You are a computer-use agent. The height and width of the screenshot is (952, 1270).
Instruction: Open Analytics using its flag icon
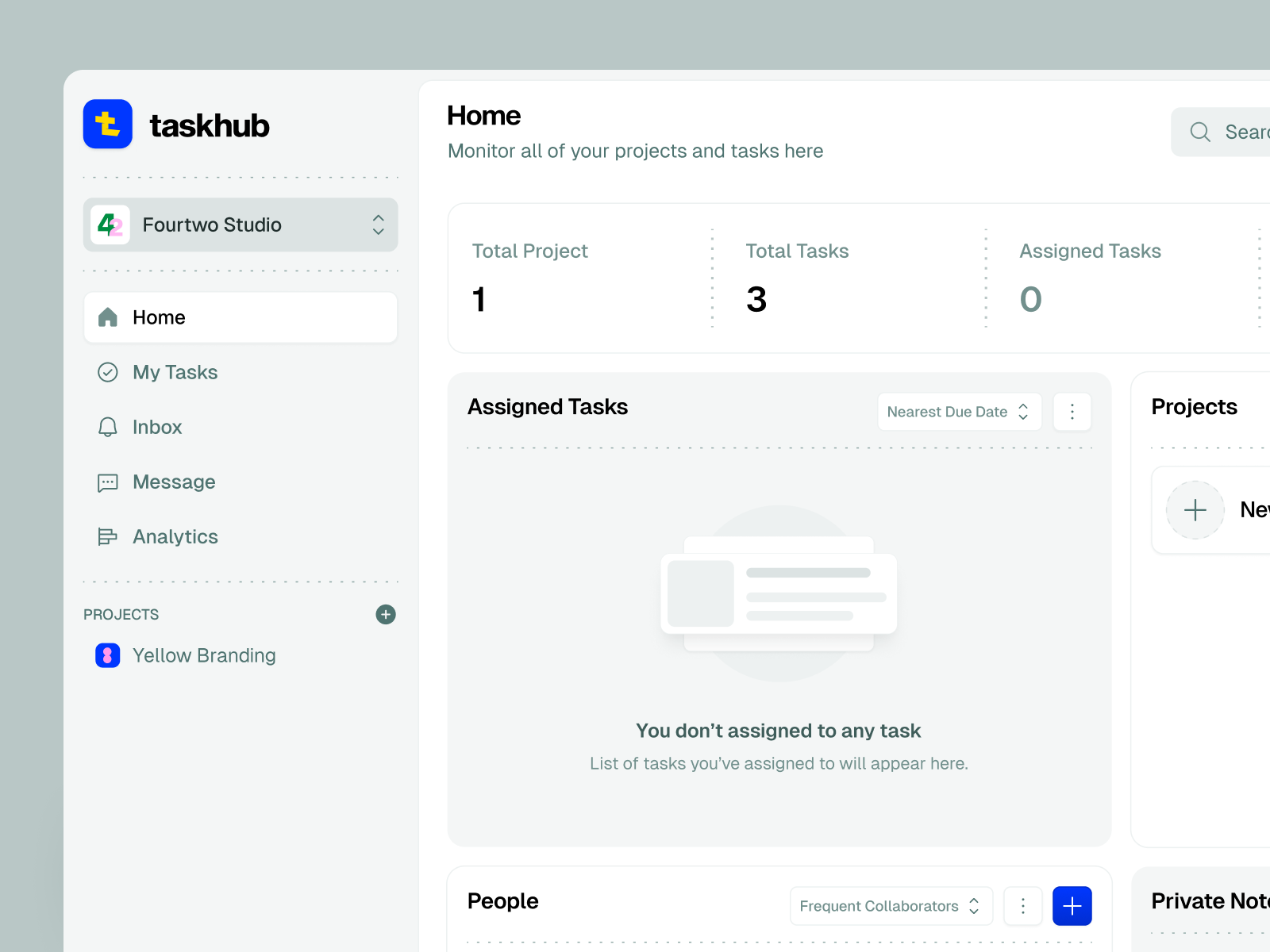108,536
